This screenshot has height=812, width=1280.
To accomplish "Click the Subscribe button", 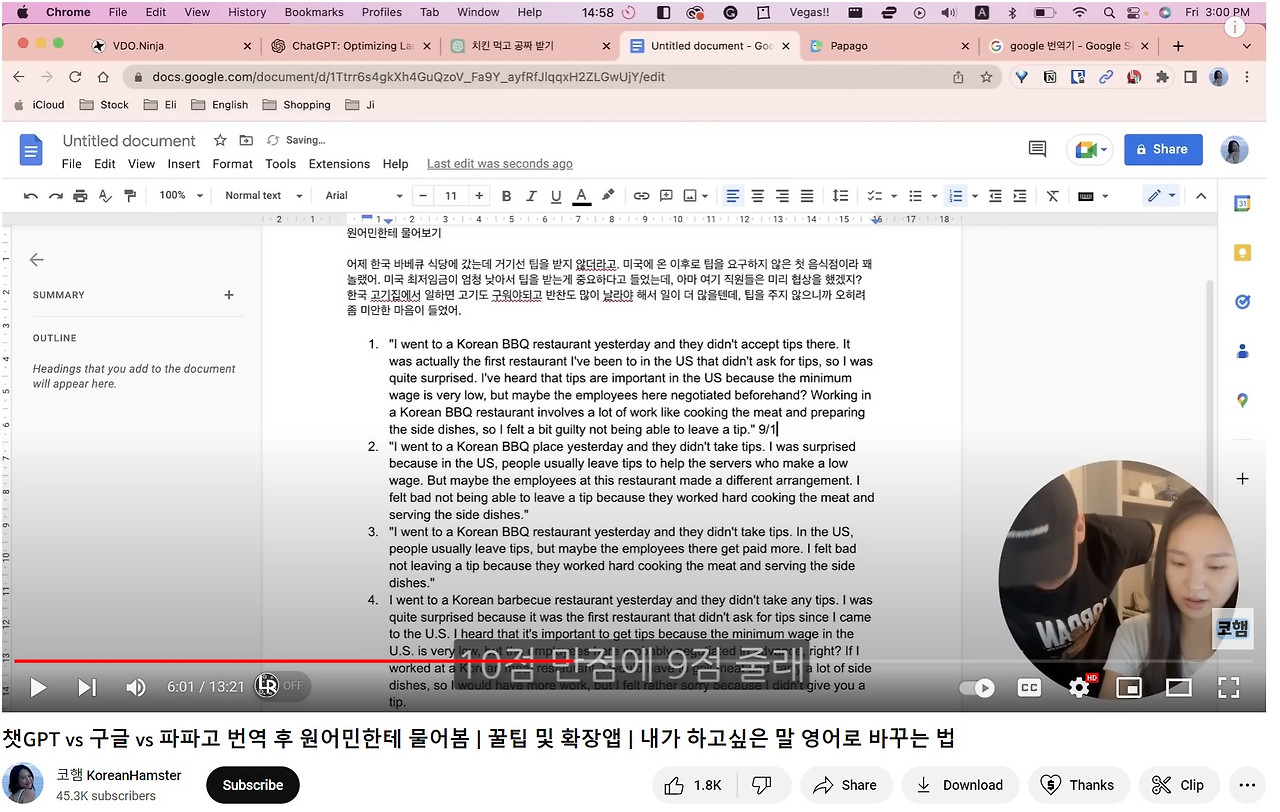I will 252,785.
